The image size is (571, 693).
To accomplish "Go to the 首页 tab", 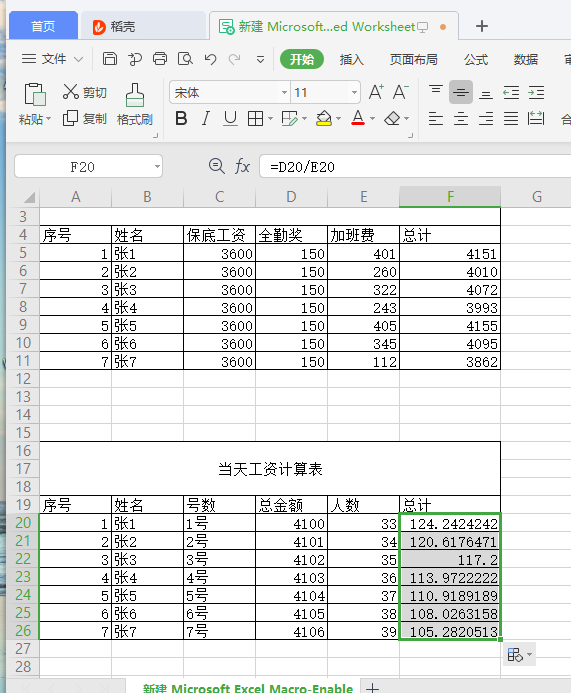I will click(43, 26).
